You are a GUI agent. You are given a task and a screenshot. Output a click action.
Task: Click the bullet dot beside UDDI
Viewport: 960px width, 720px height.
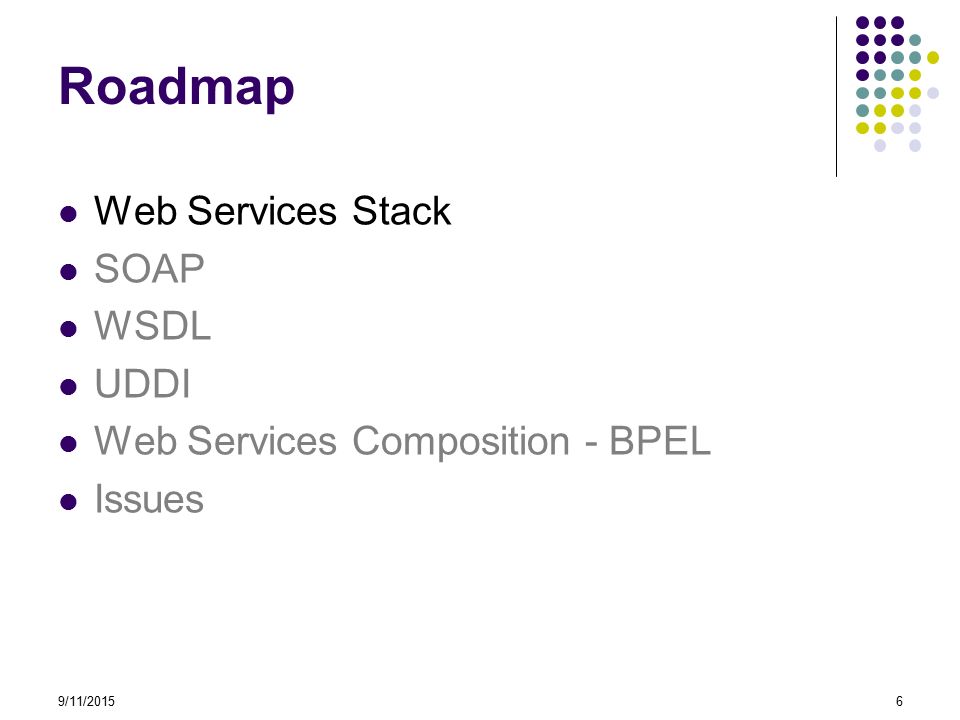pyautogui.click(x=69, y=386)
